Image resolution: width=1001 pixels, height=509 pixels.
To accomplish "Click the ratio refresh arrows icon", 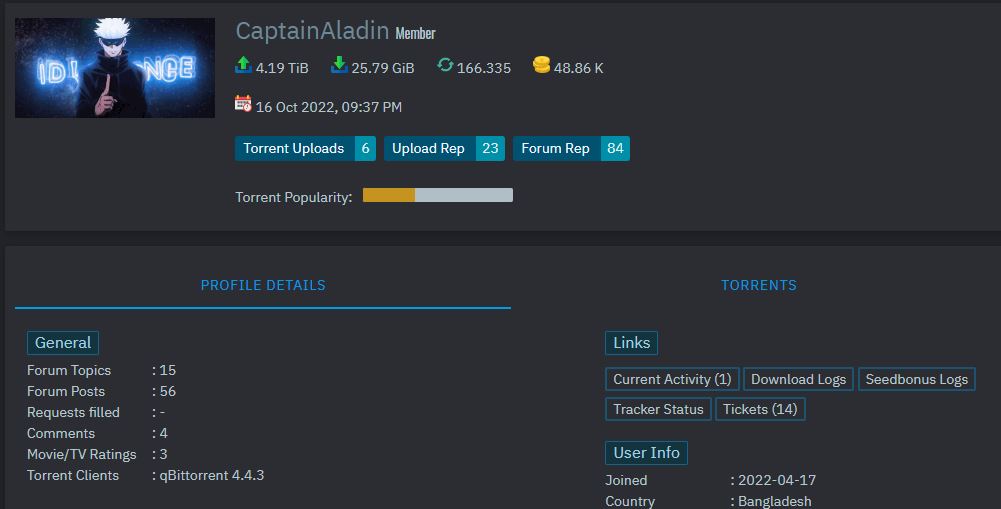I will [x=445, y=65].
